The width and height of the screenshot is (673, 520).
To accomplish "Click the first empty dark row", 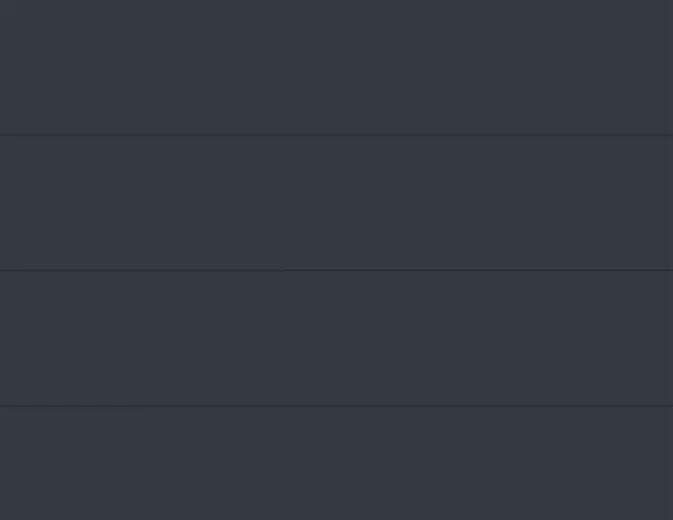I will tap(336, 67).
